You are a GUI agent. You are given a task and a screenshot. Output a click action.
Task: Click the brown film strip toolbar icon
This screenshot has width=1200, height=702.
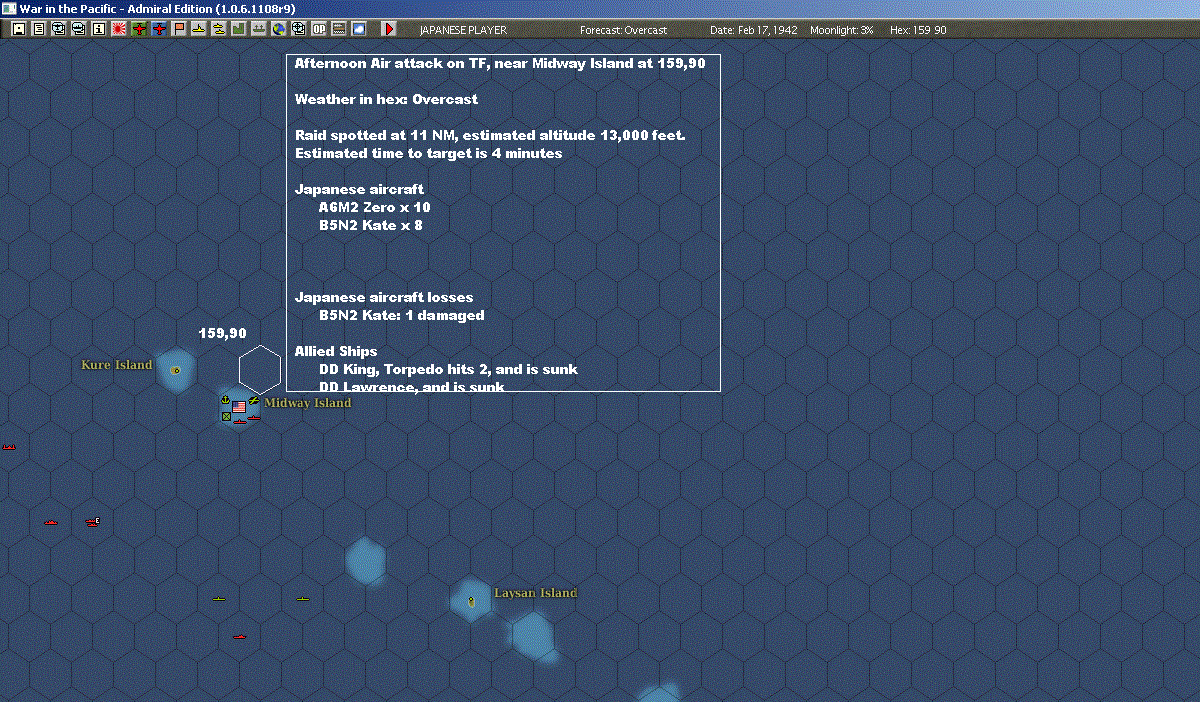(x=338, y=29)
